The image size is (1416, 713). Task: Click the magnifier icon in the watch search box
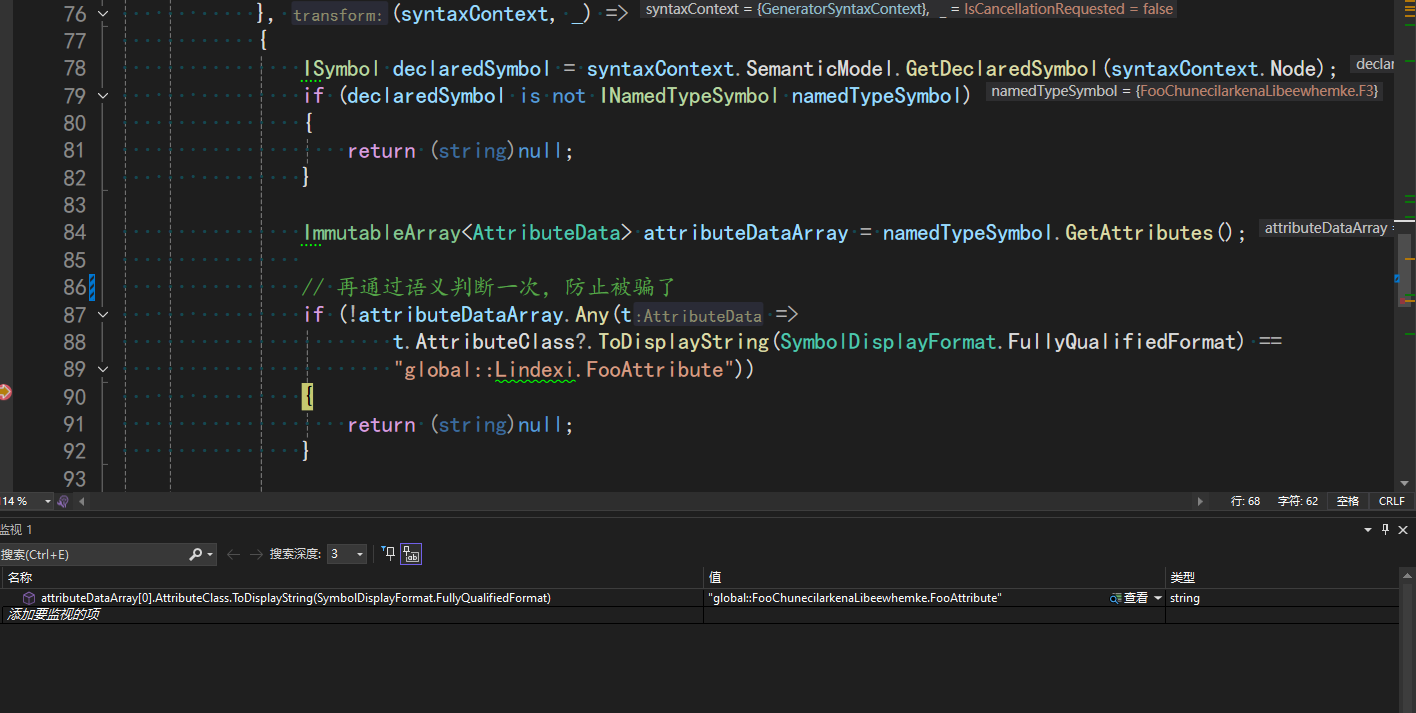(196, 554)
